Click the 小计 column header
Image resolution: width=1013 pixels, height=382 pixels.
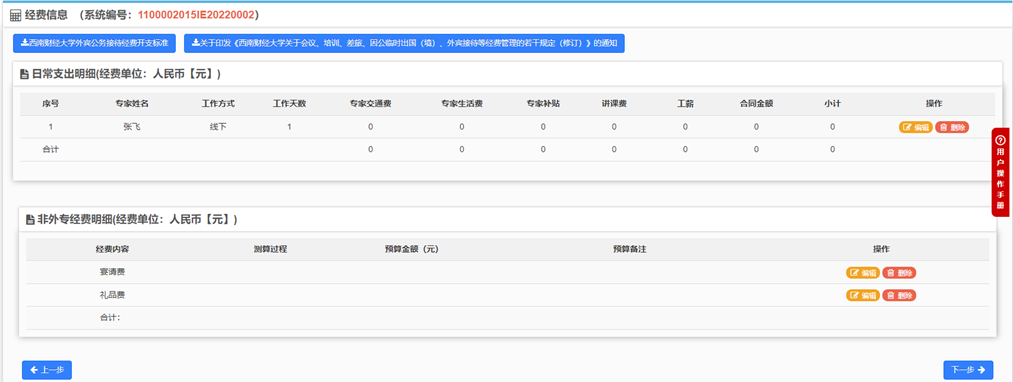coord(832,104)
